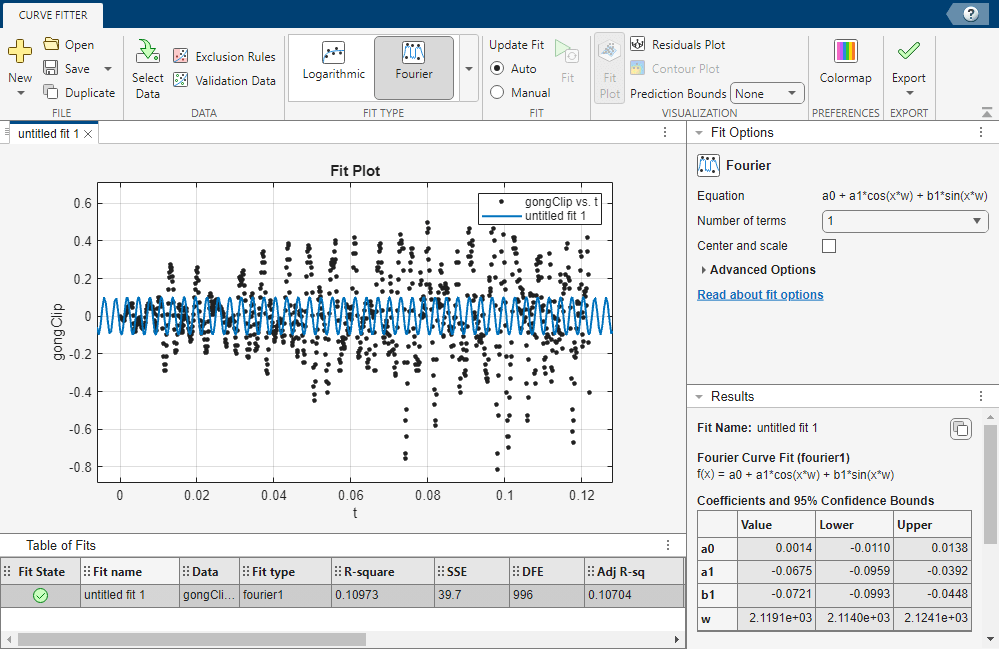Open the Prediction Bounds dropdown

click(x=767, y=94)
